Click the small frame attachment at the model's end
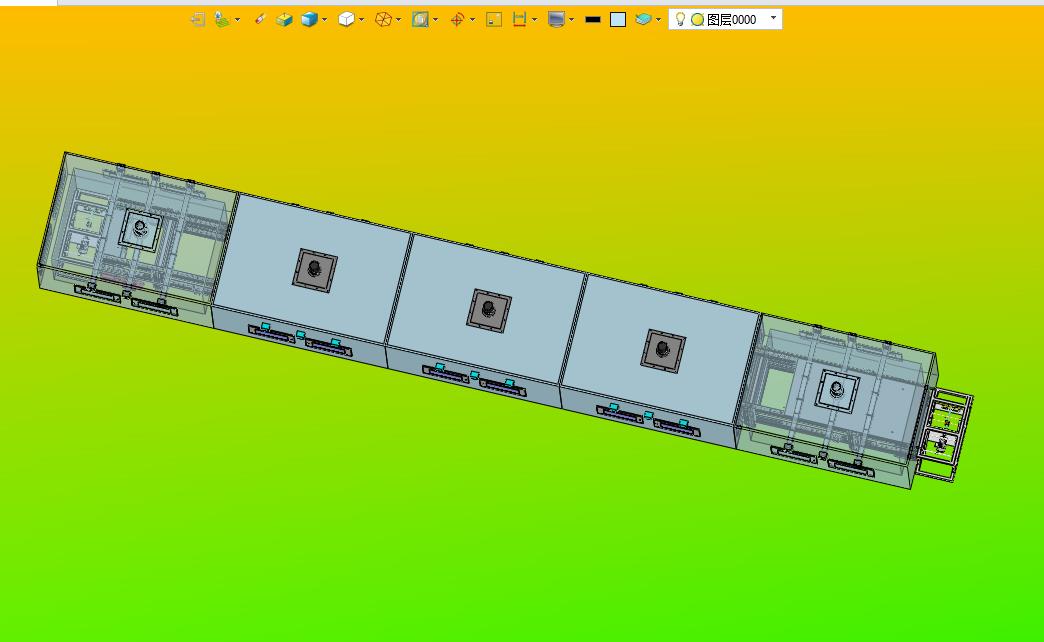Viewport: 1044px width, 642px height. point(944,435)
